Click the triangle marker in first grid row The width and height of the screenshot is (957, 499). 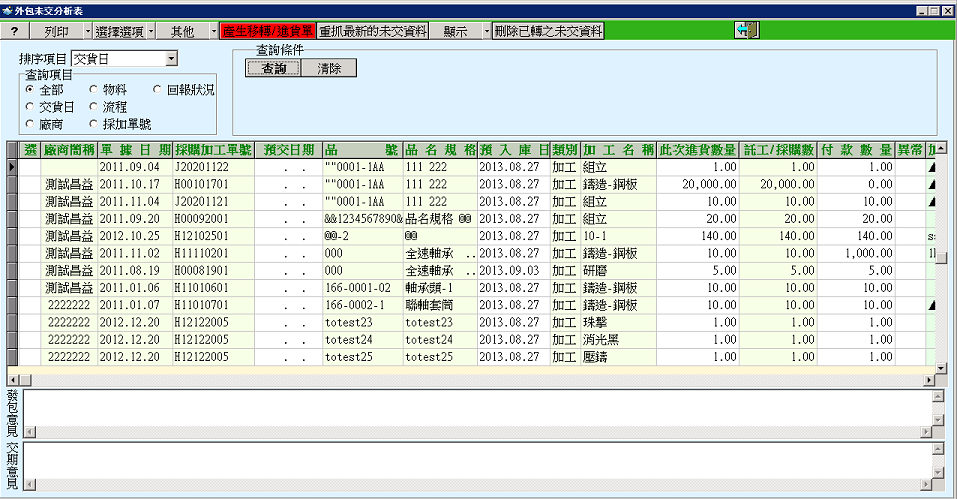tap(932, 168)
